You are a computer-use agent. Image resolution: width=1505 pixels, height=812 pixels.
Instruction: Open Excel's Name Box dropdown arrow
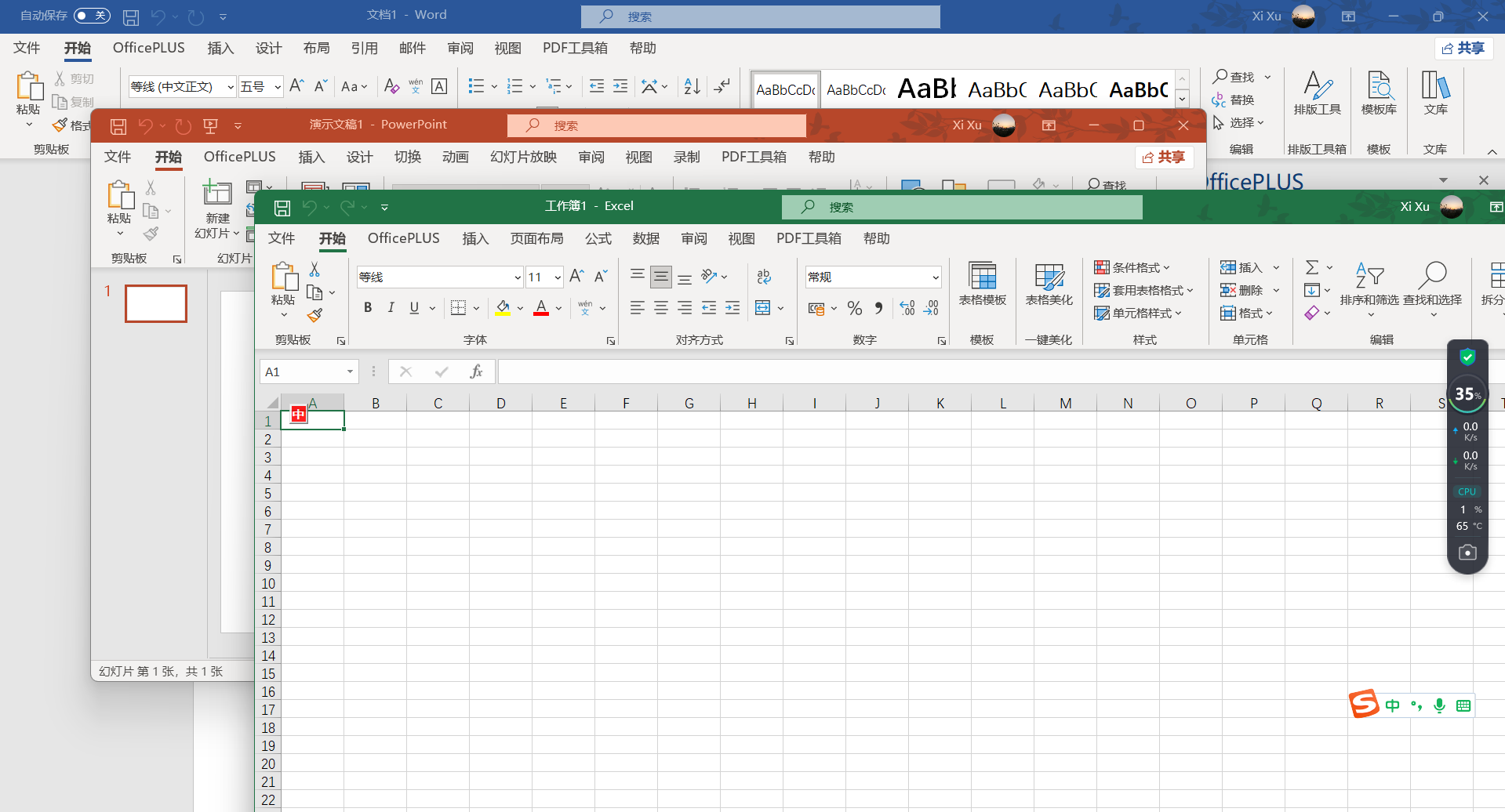pyautogui.click(x=350, y=372)
